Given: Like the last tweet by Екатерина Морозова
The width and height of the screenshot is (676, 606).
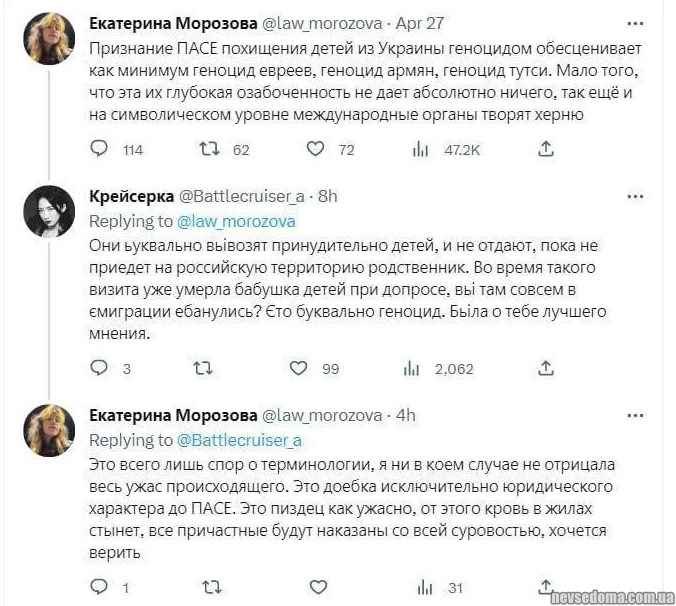Looking at the screenshot, I should pos(316,586).
